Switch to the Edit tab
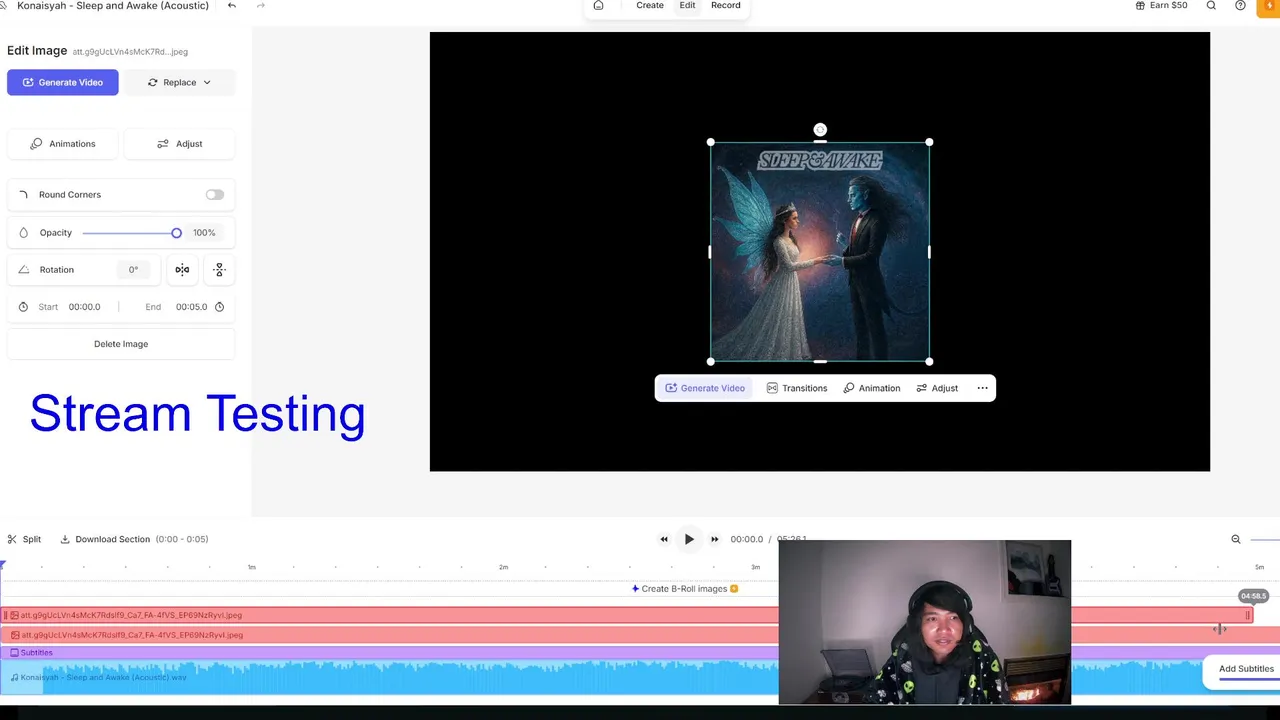The image size is (1280, 720). 688,6
